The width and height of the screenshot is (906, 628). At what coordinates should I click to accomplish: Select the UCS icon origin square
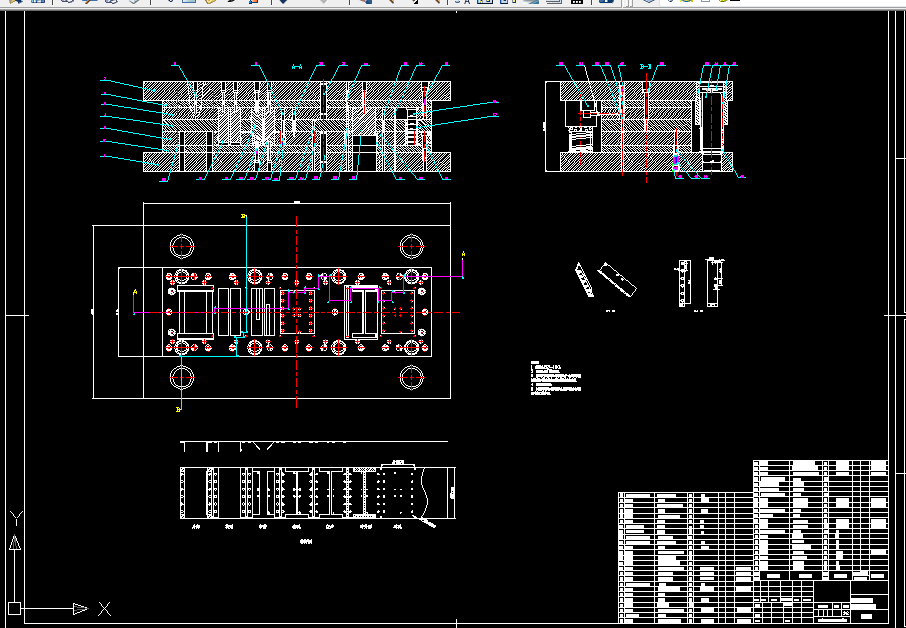tap(14, 608)
